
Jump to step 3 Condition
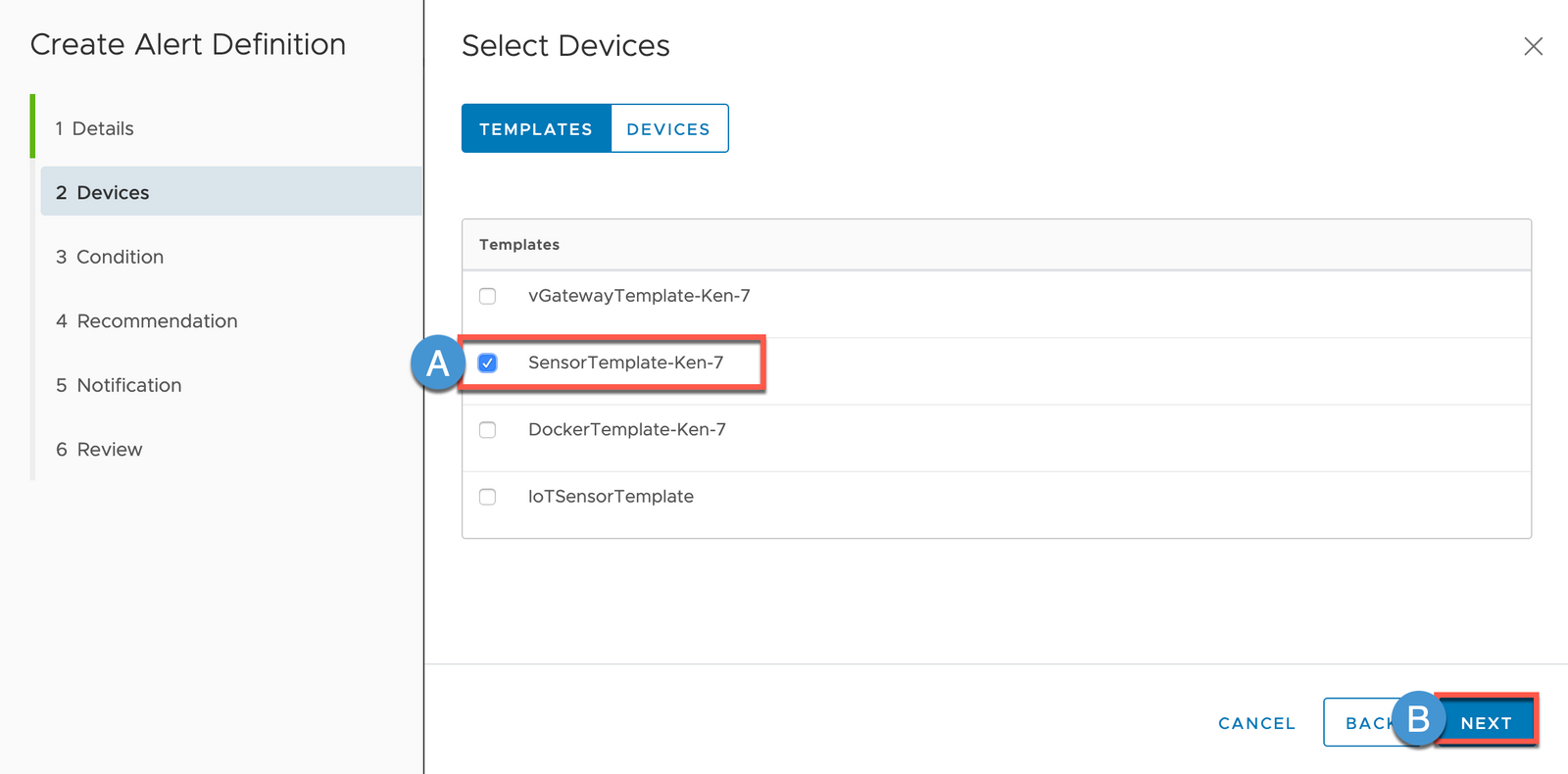coord(120,257)
